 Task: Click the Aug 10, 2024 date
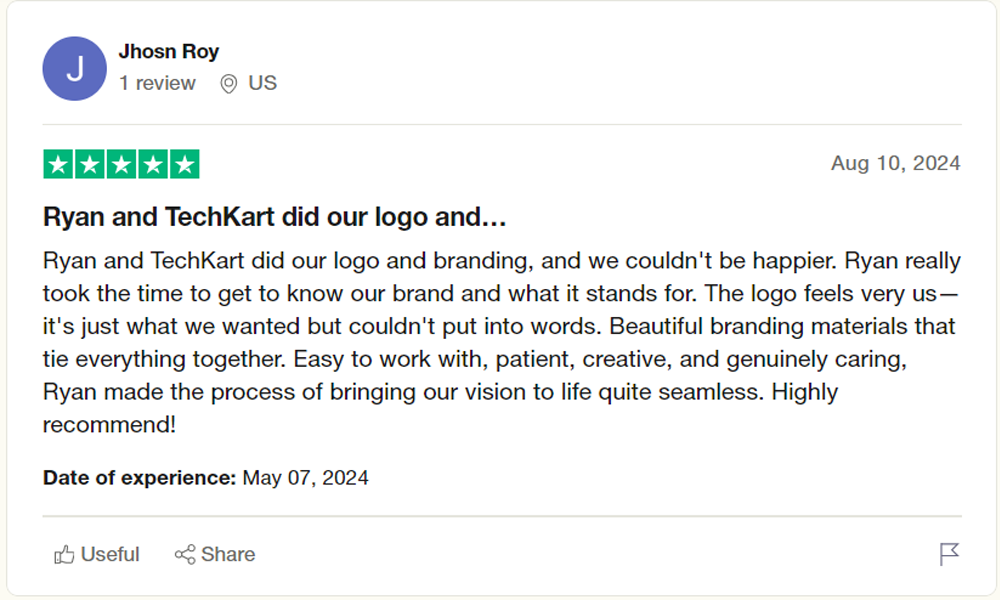(895, 163)
